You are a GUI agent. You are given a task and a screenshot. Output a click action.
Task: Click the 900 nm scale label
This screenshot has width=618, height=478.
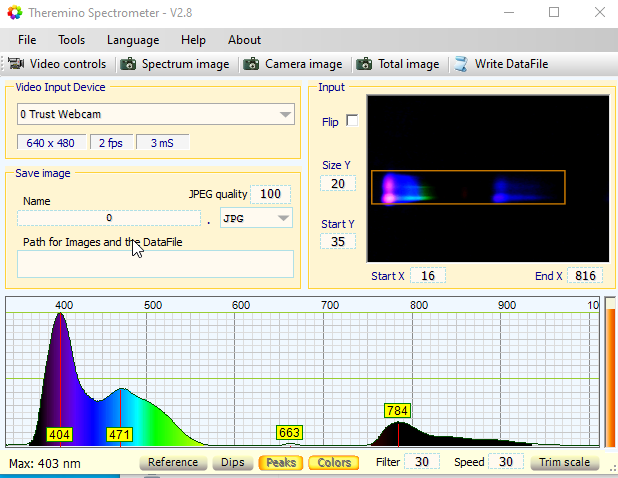coord(507,305)
